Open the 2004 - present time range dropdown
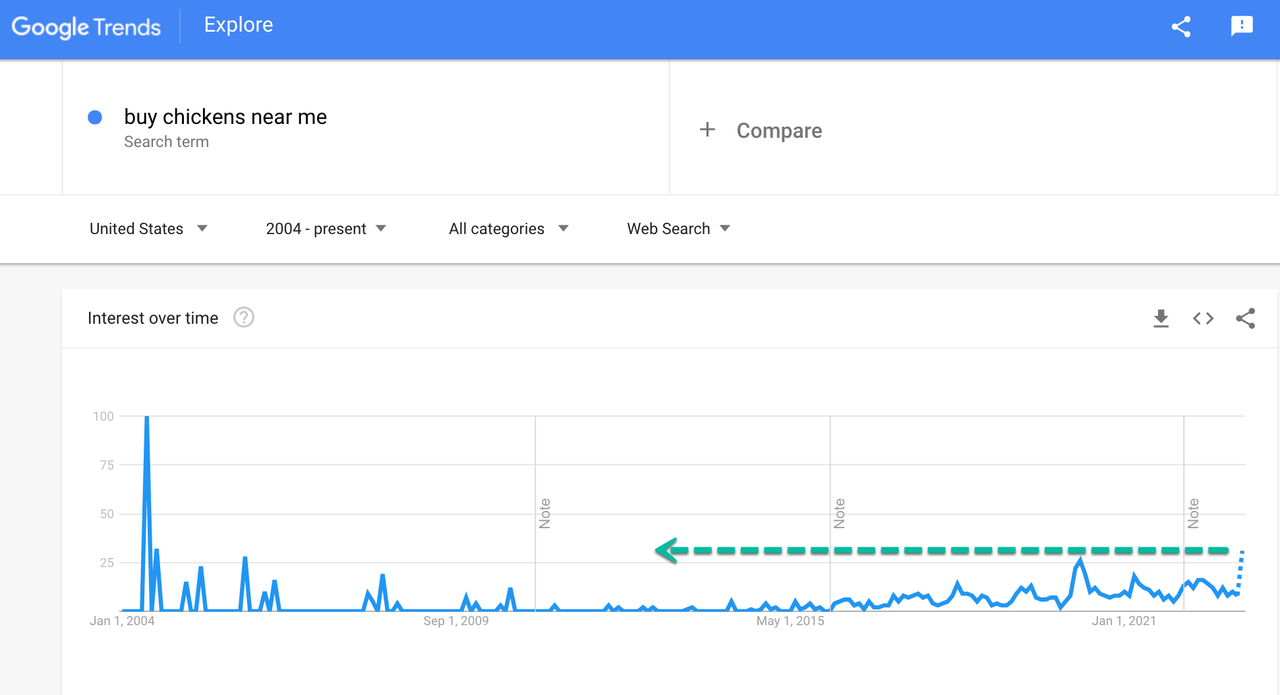Viewport: 1280px width, 695px height. (326, 228)
